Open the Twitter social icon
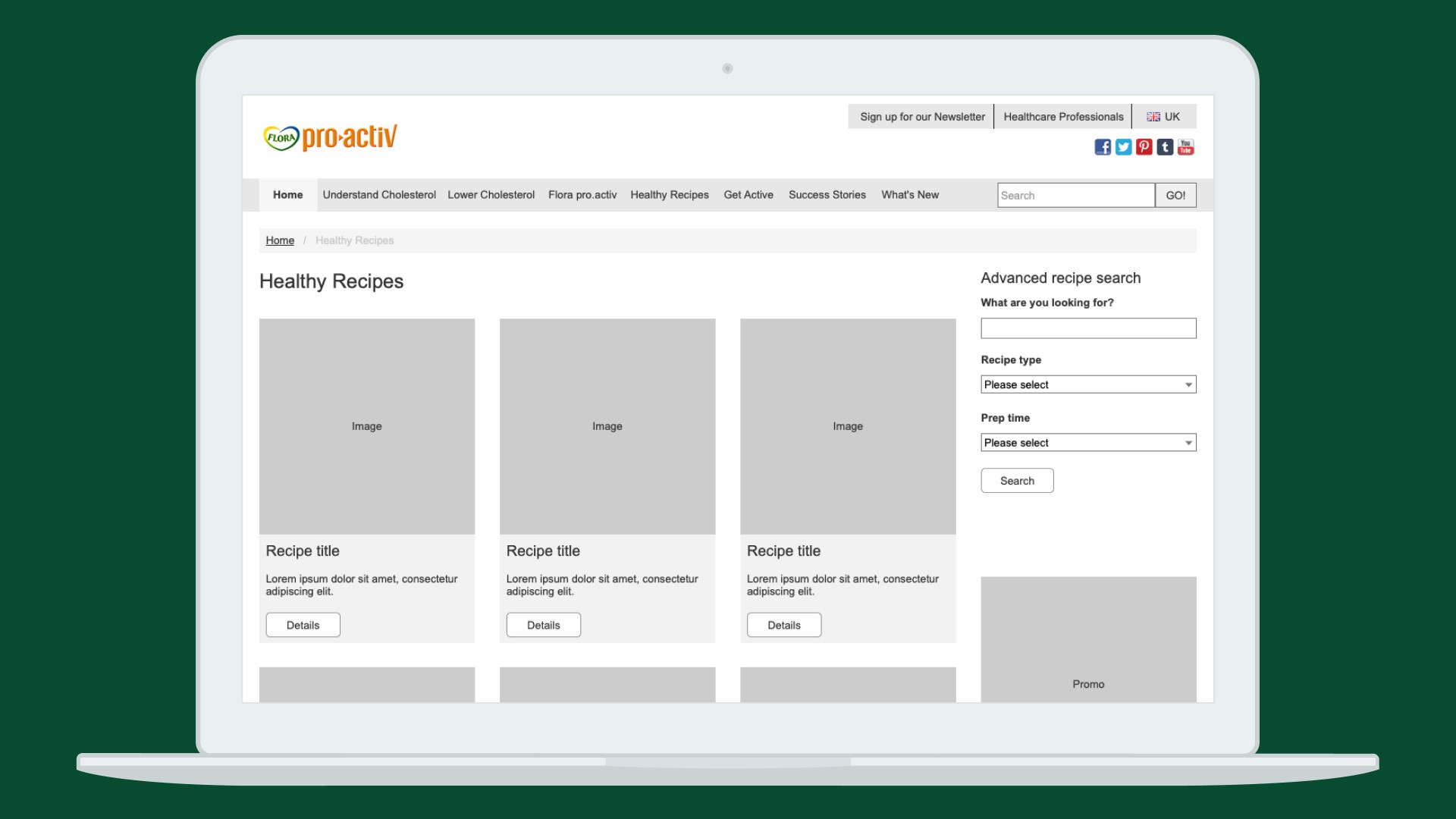 pos(1123,147)
